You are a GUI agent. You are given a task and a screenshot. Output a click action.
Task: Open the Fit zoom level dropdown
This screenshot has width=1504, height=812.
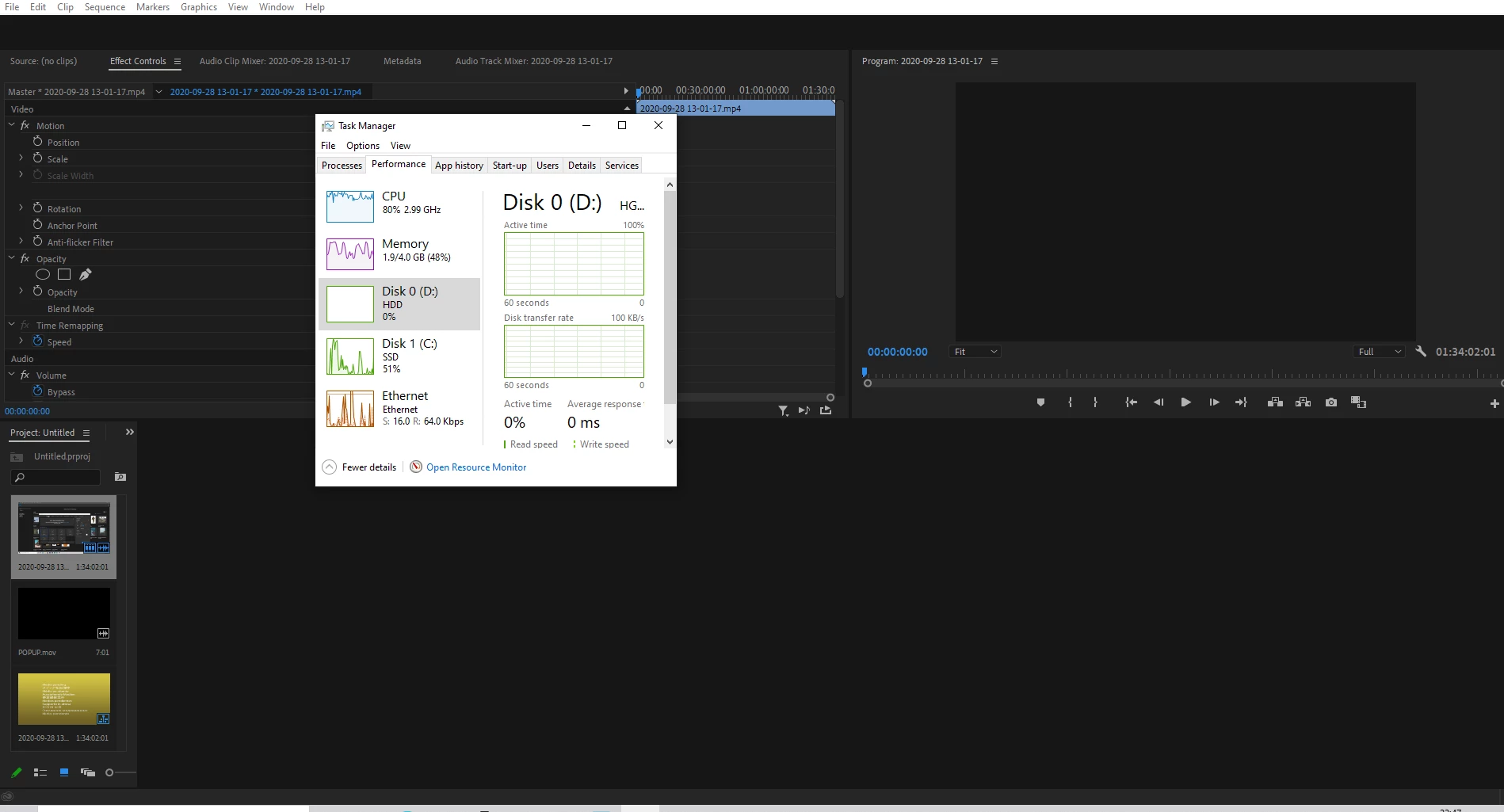pyautogui.click(x=975, y=352)
